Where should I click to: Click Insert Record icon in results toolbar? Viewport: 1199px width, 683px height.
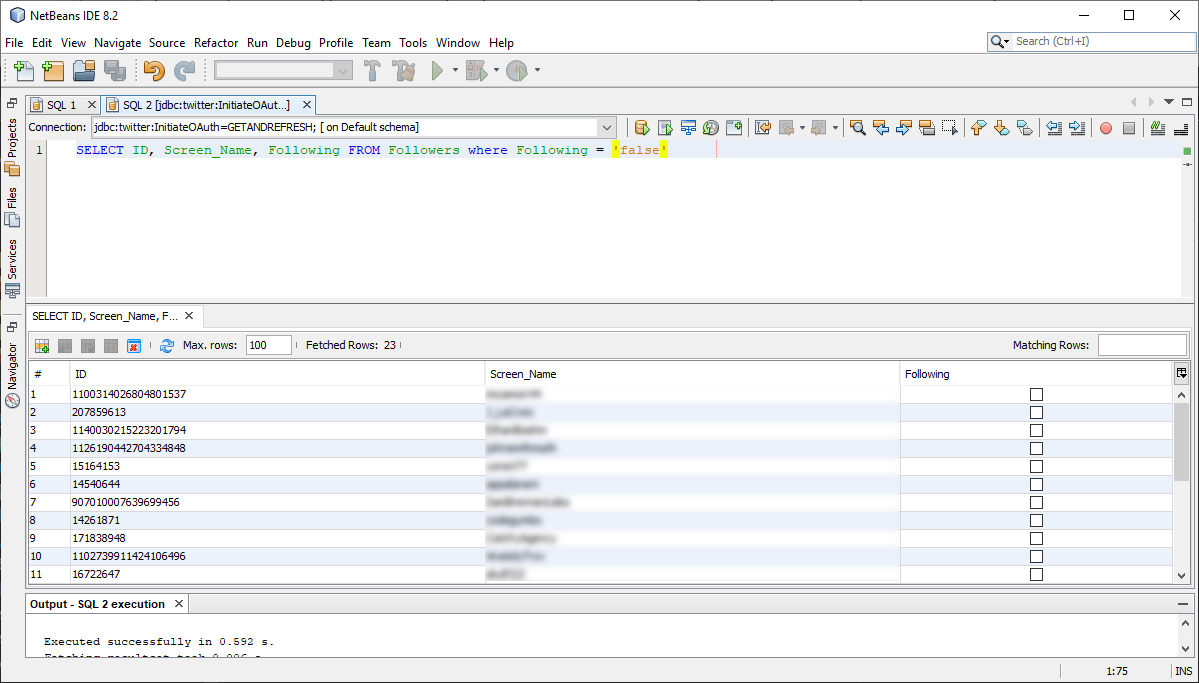click(x=42, y=345)
